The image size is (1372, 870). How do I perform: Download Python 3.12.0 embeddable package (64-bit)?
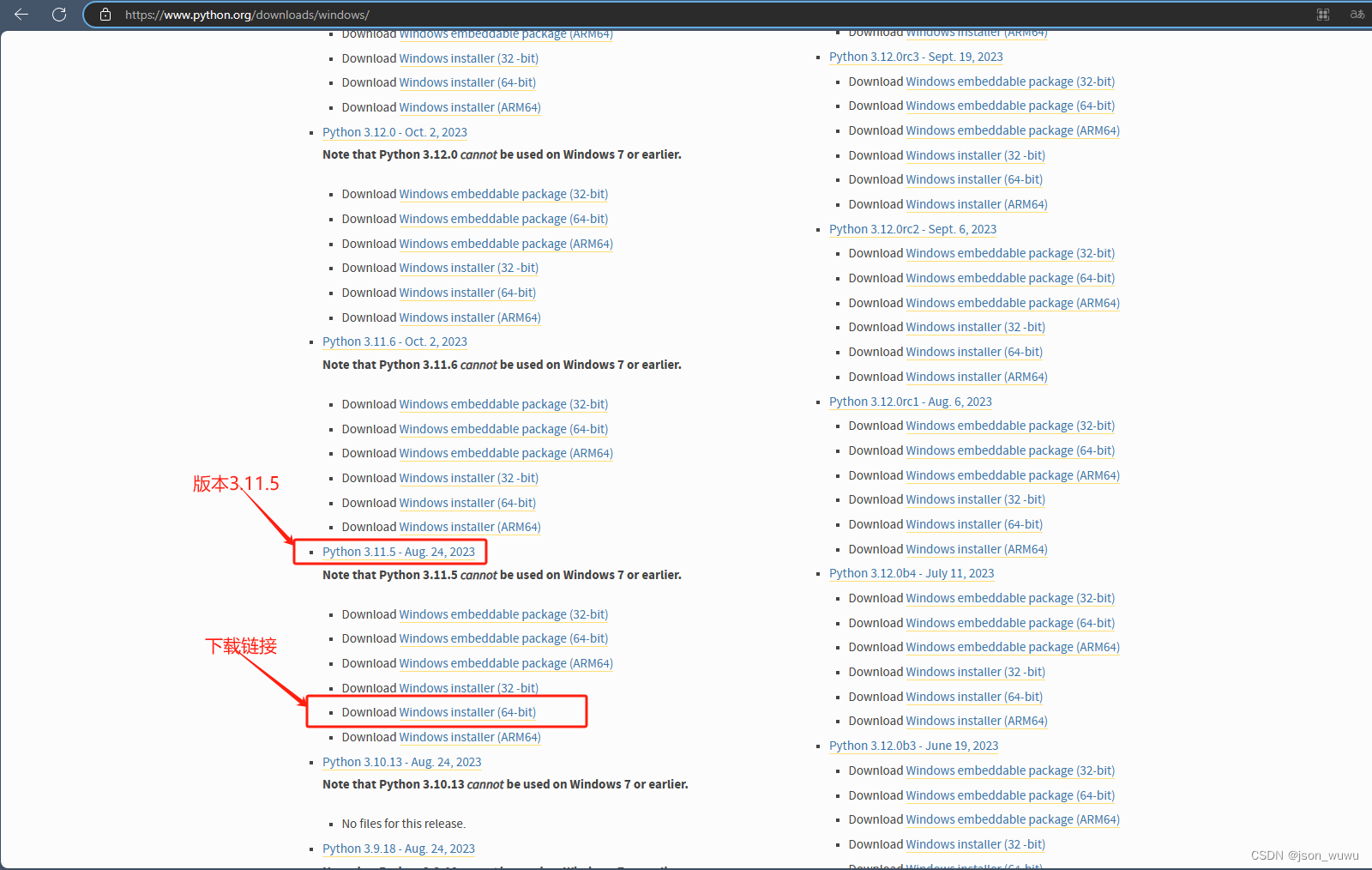pyautogui.click(x=503, y=219)
